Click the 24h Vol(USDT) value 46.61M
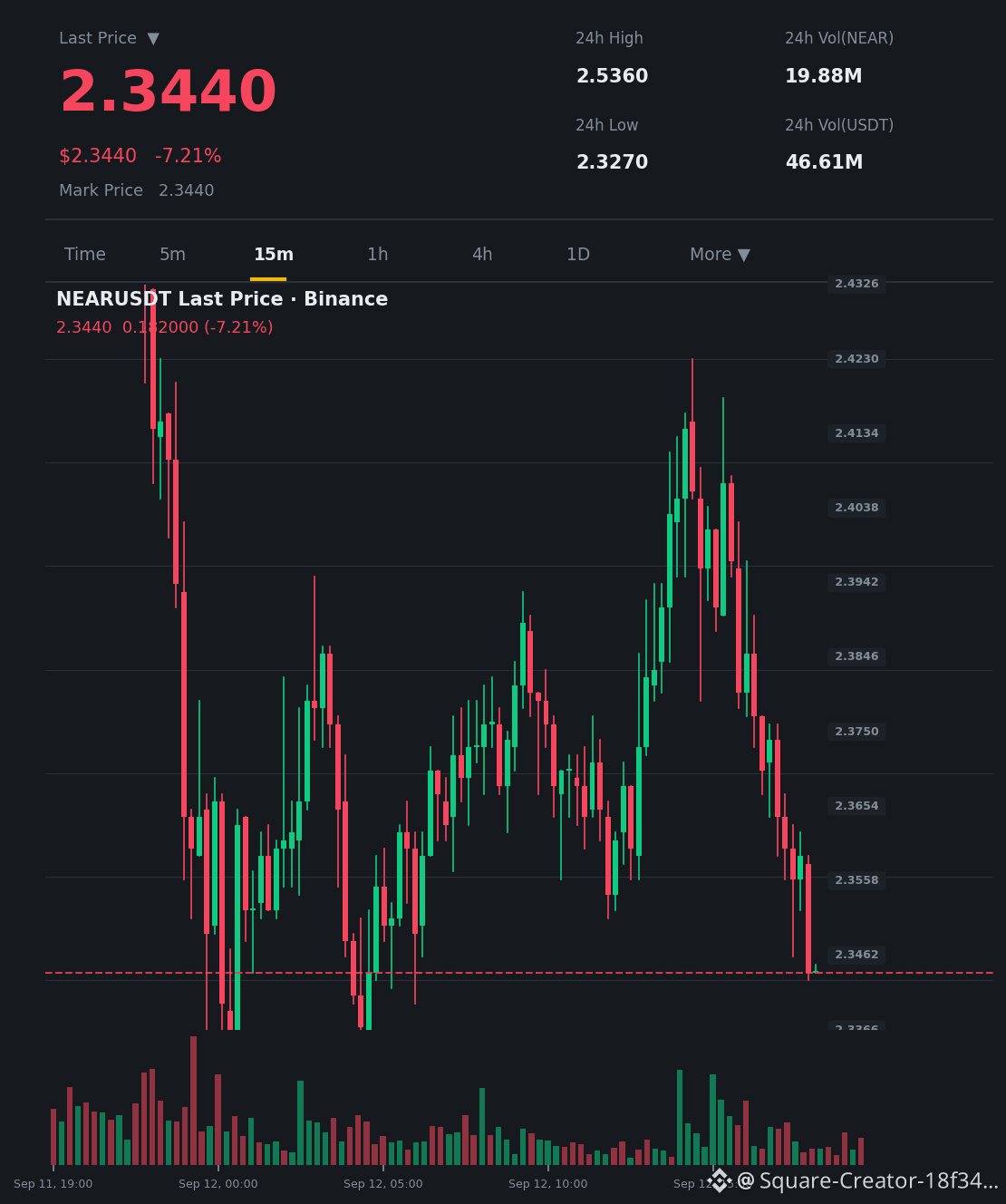 point(824,162)
